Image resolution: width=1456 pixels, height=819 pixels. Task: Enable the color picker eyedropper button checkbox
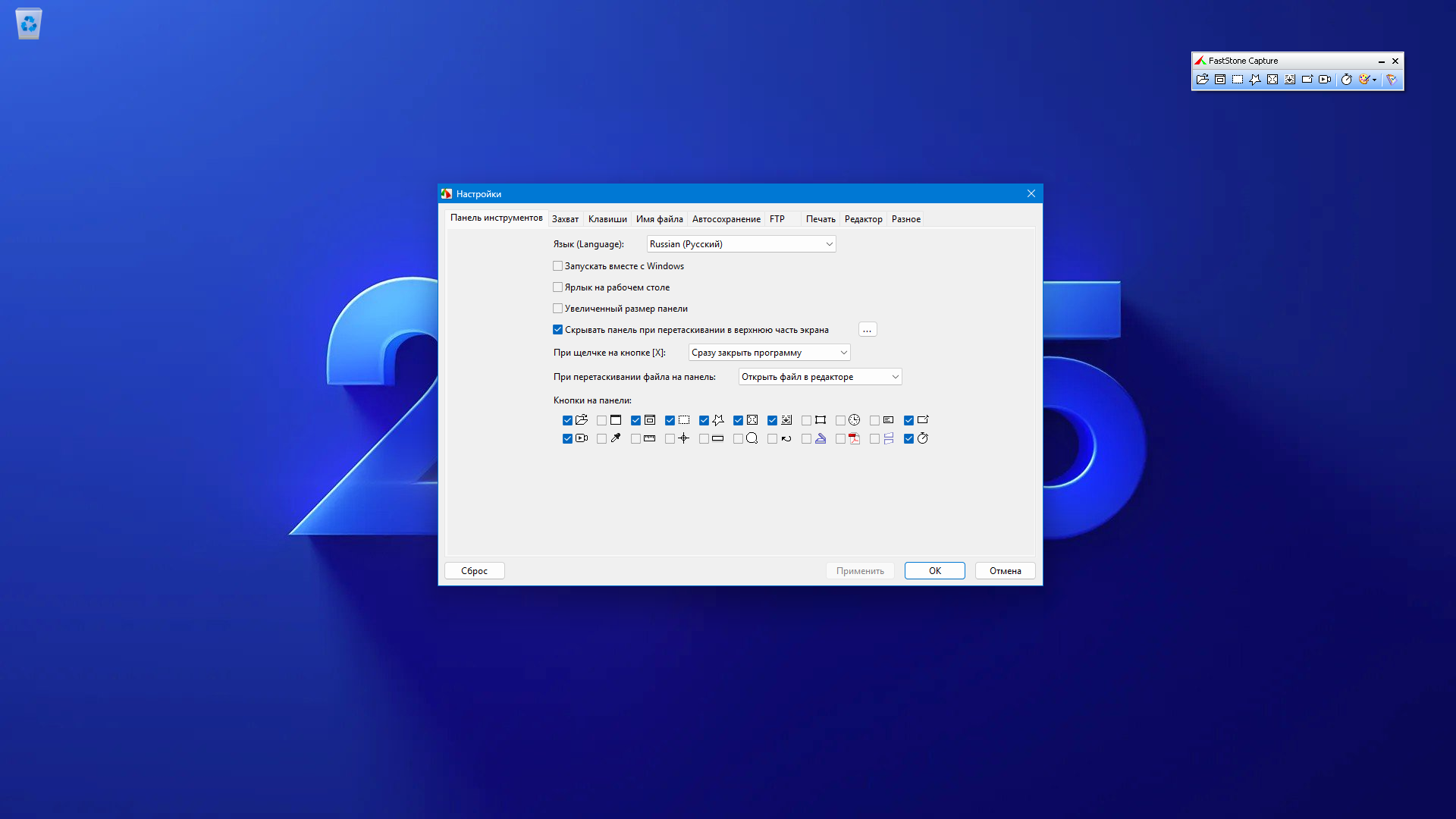tap(601, 438)
